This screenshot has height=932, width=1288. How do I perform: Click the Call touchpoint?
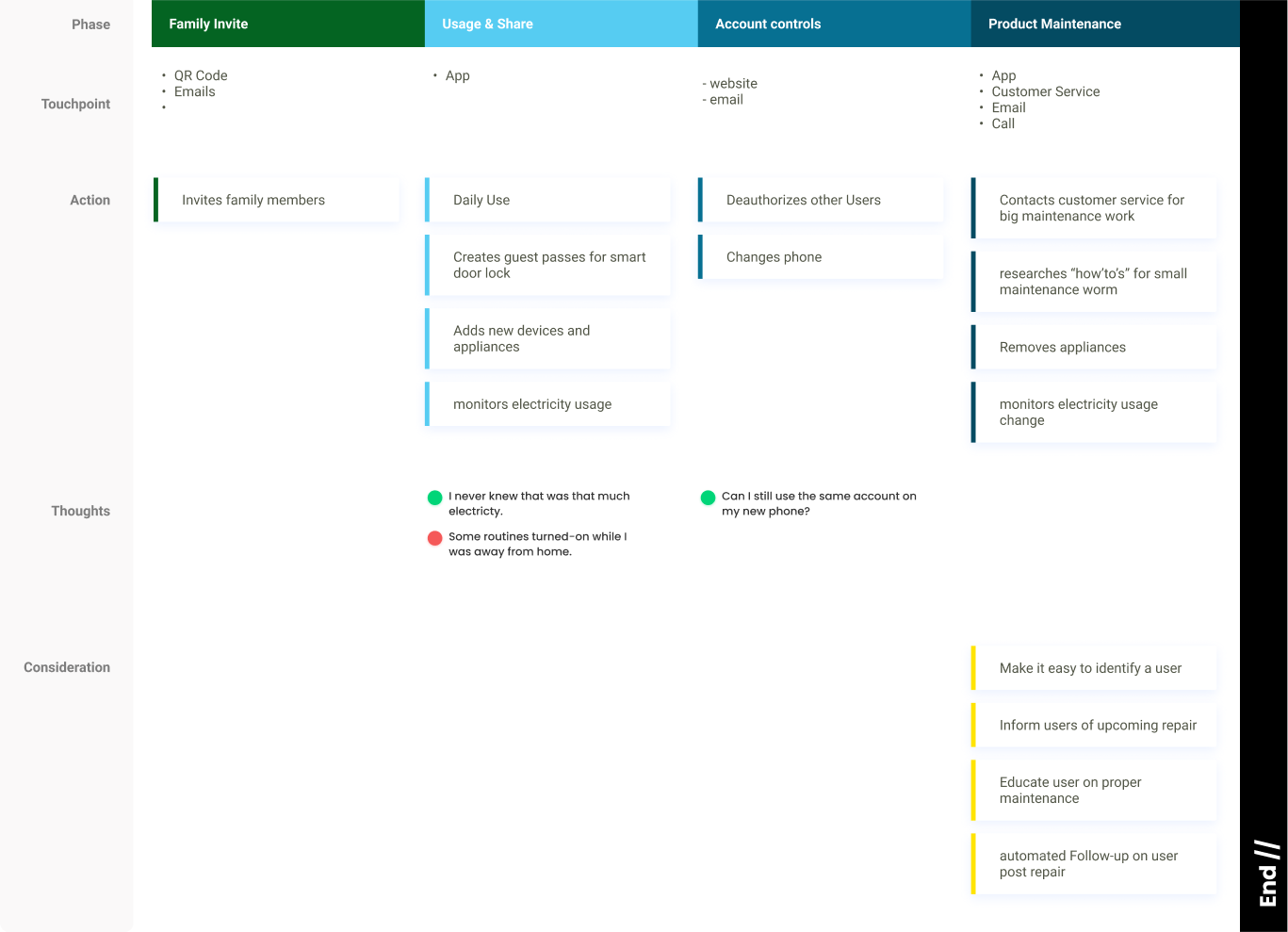[x=1003, y=123]
